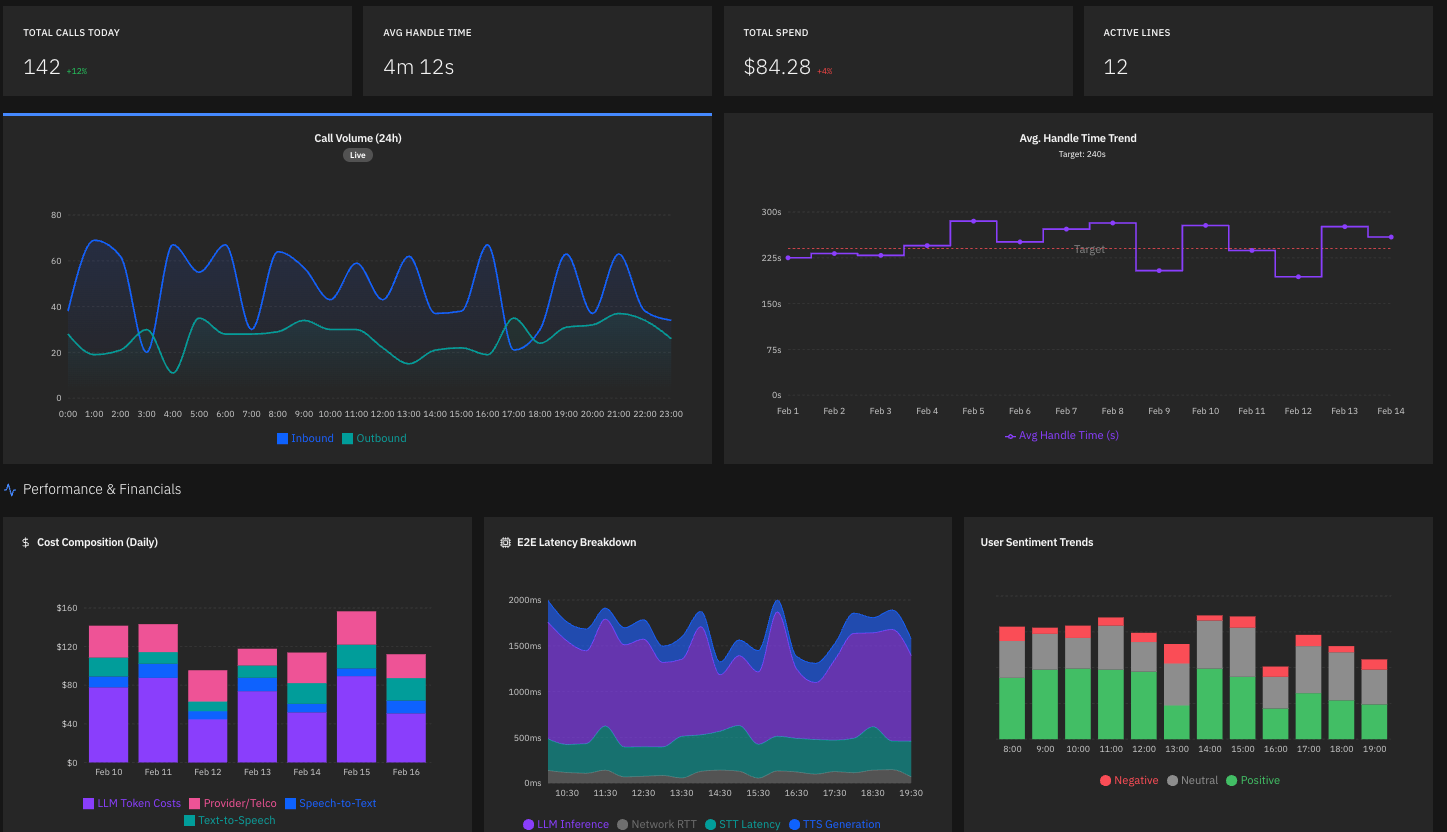Hide the Negative sentiment series
This screenshot has width=1447, height=832.
(1129, 780)
